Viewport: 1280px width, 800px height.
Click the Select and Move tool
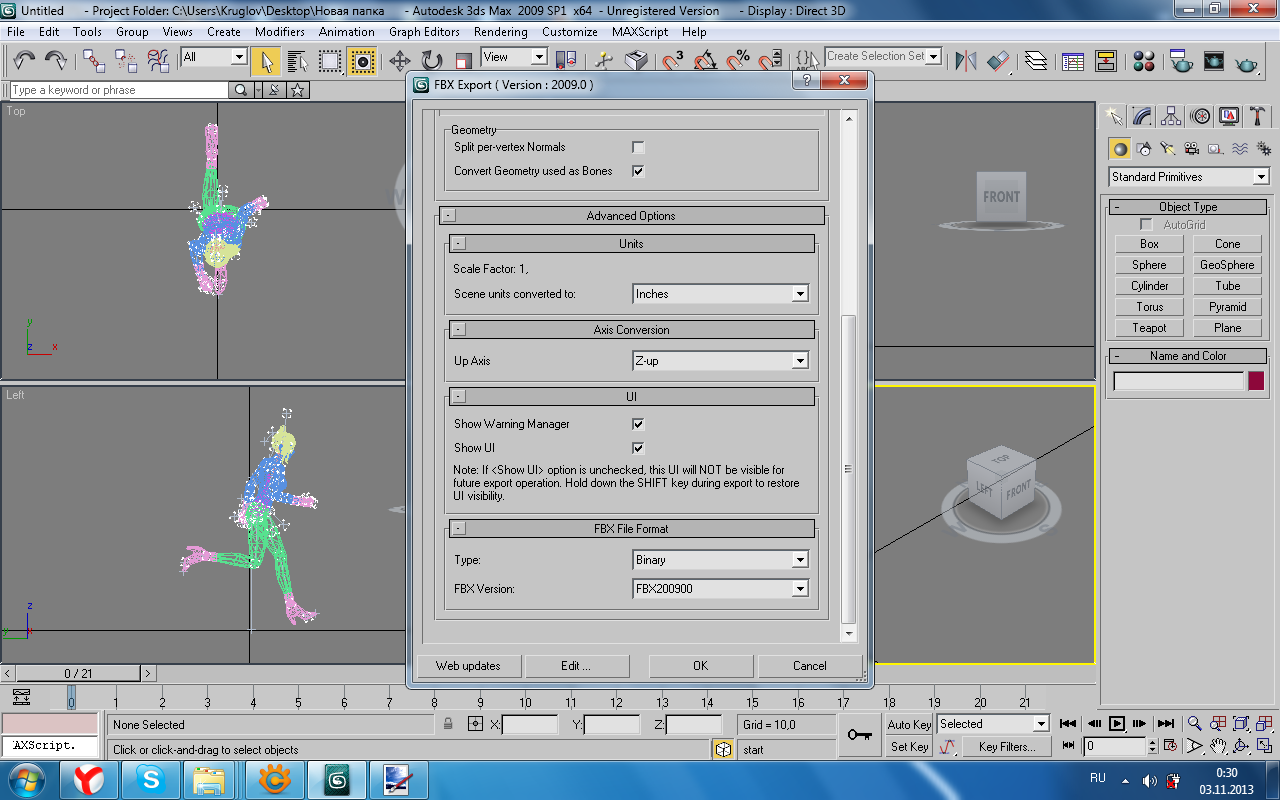[399, 61]
